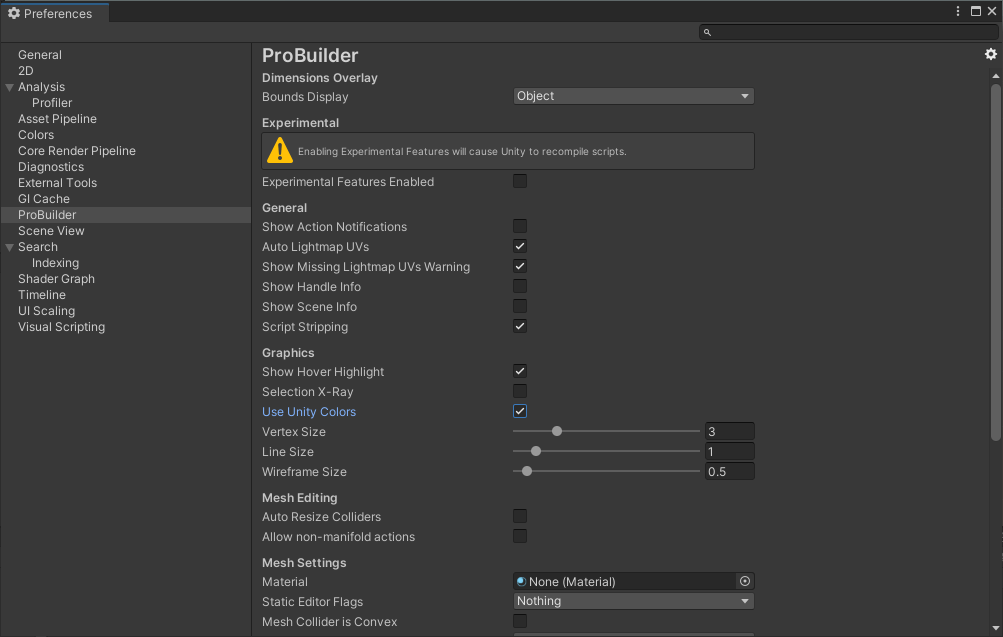Collapse the Search tree arrow

pyautogui.click(x=10, y=247)
